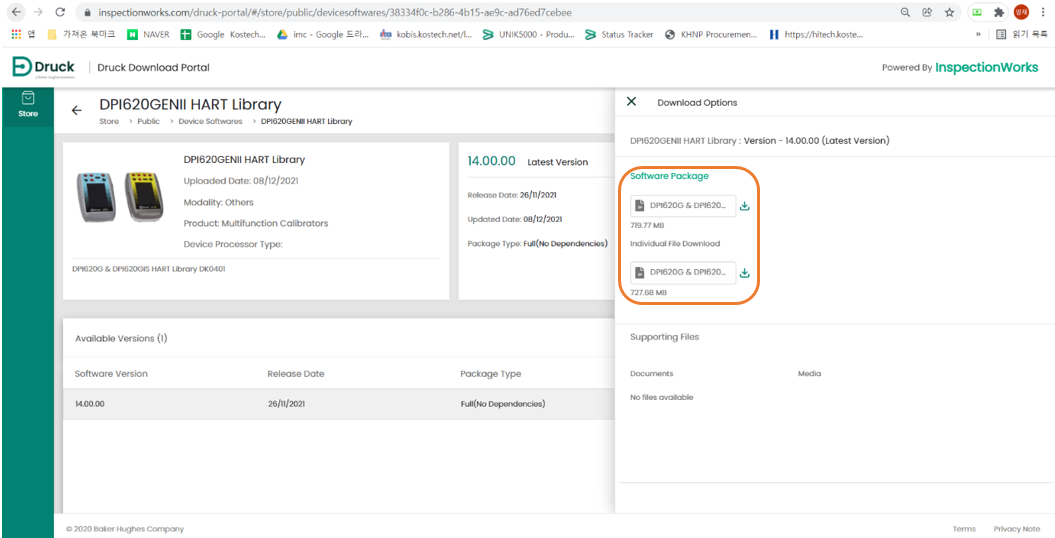The height and width of the screenshot is (538, 1055).
Task: Bookmark this page with the star icon
Action: [x=949, y=12]
